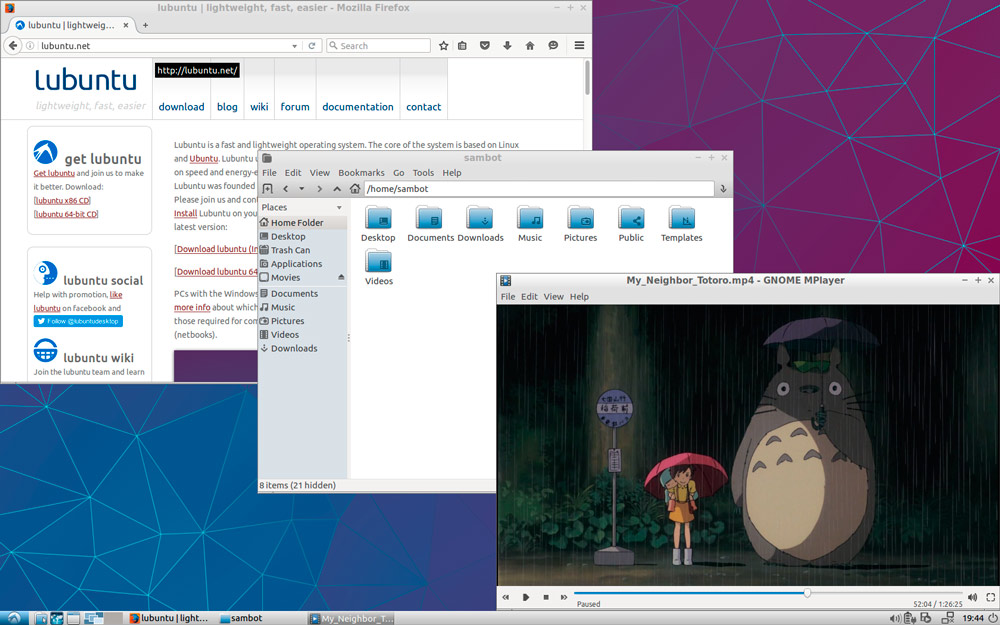The image size is (1000, 625).
Task: Open a new Firefox tab with the plus
Action: pos(145,26)
